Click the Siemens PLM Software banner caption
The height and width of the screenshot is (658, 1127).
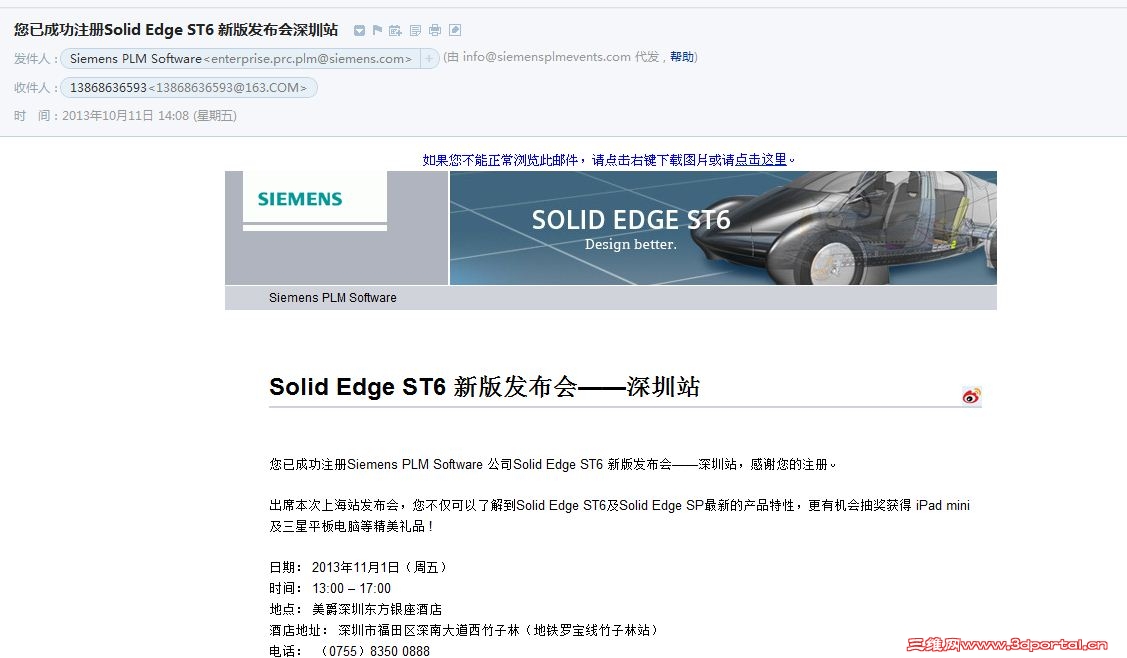coord(332,297)
